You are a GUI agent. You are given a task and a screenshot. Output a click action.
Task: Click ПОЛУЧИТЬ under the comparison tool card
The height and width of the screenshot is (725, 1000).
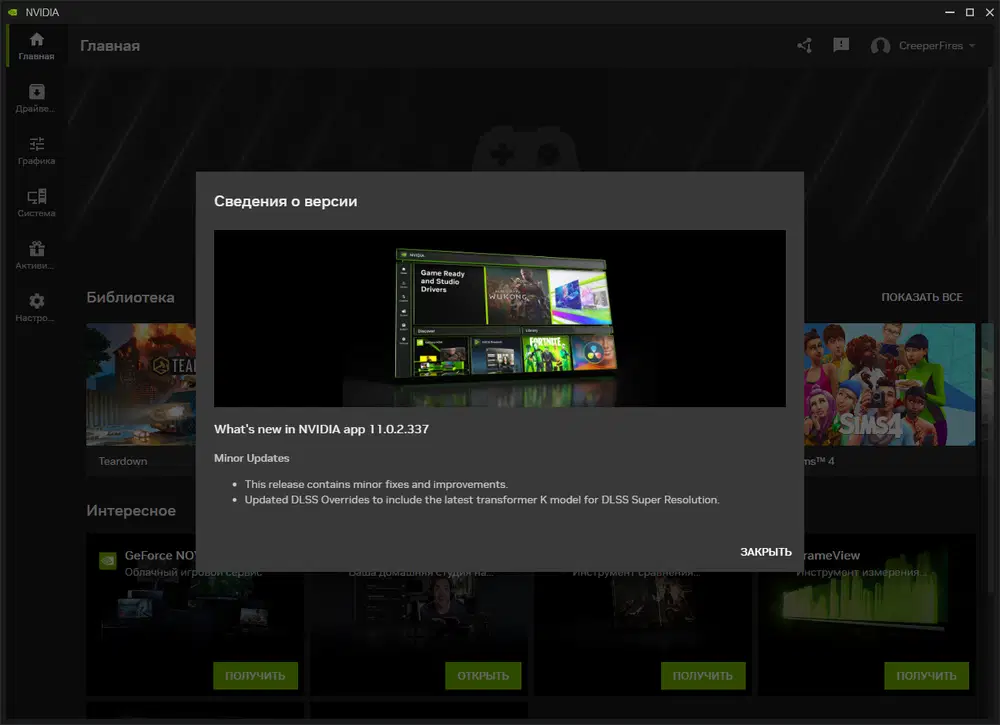[703, 675]
